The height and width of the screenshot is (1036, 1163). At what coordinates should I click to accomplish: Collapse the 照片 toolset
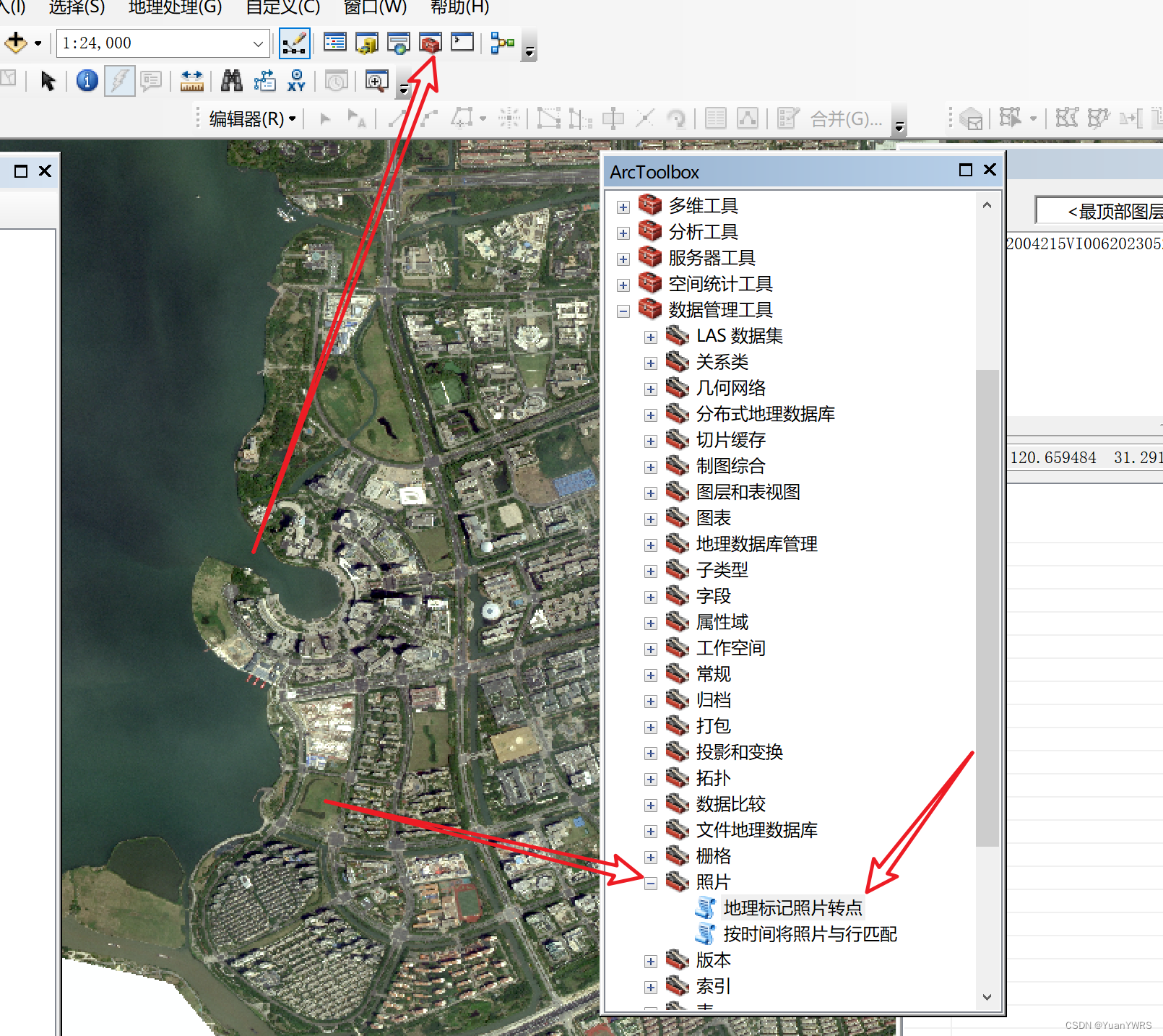coord(651,884)
